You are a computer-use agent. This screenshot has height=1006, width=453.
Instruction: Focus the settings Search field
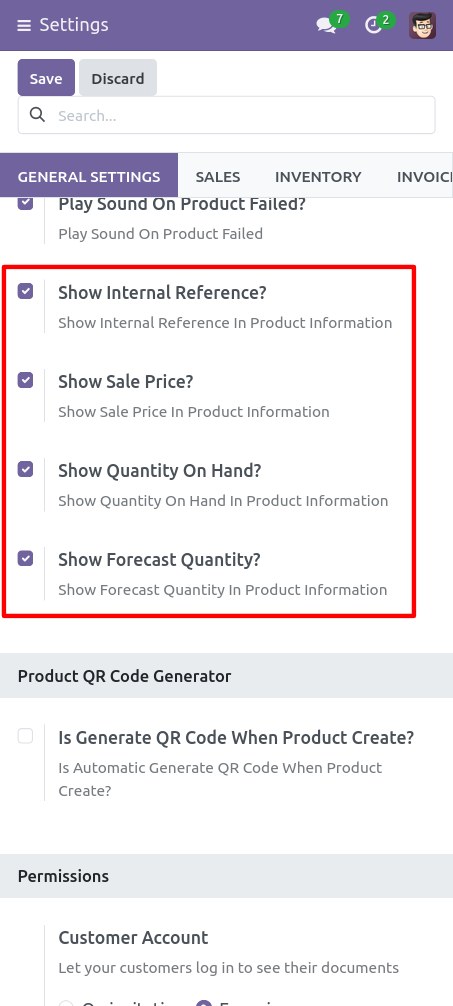(x=226, y=115)
